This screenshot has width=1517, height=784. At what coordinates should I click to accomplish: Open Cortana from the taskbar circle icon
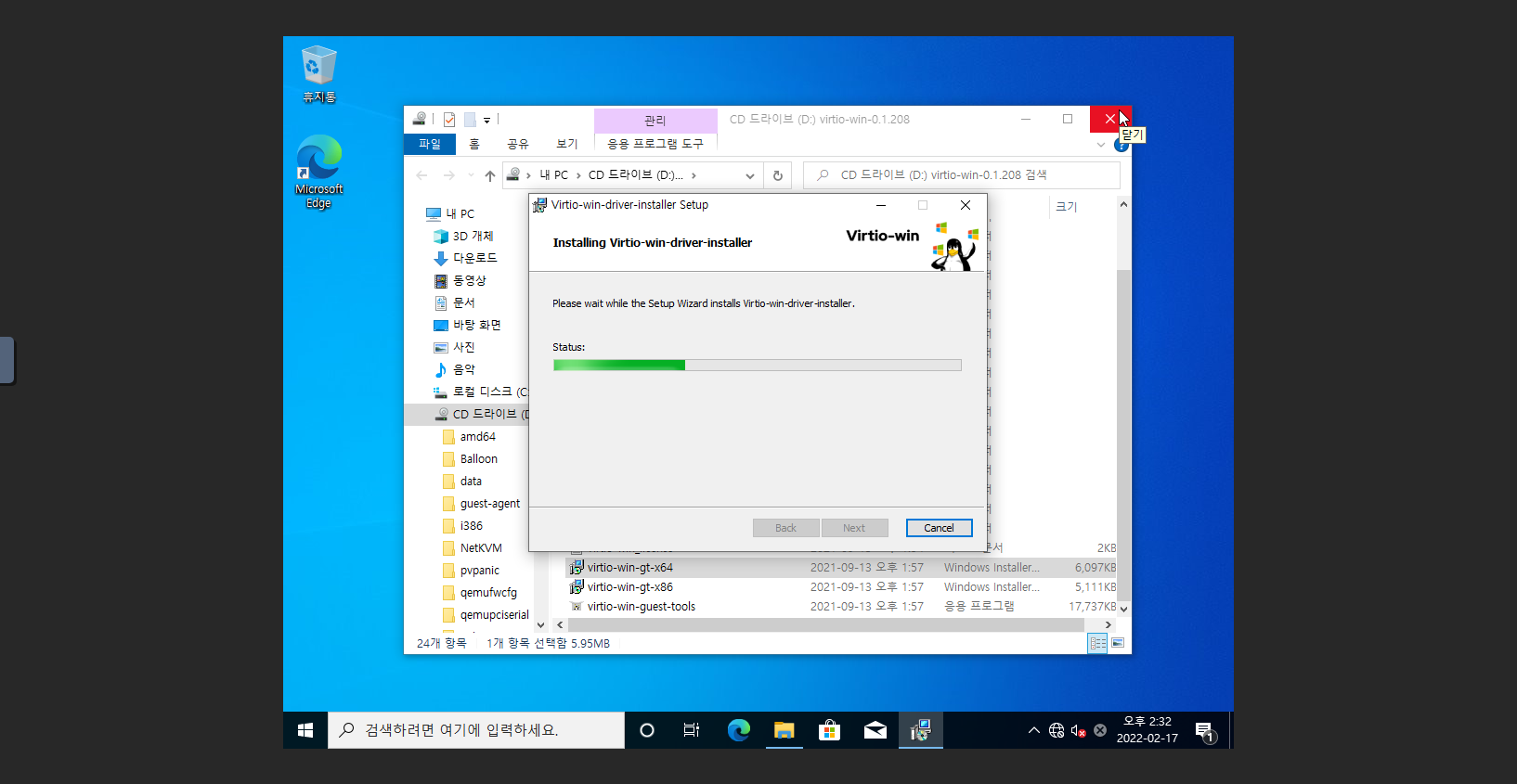(647, 730)
